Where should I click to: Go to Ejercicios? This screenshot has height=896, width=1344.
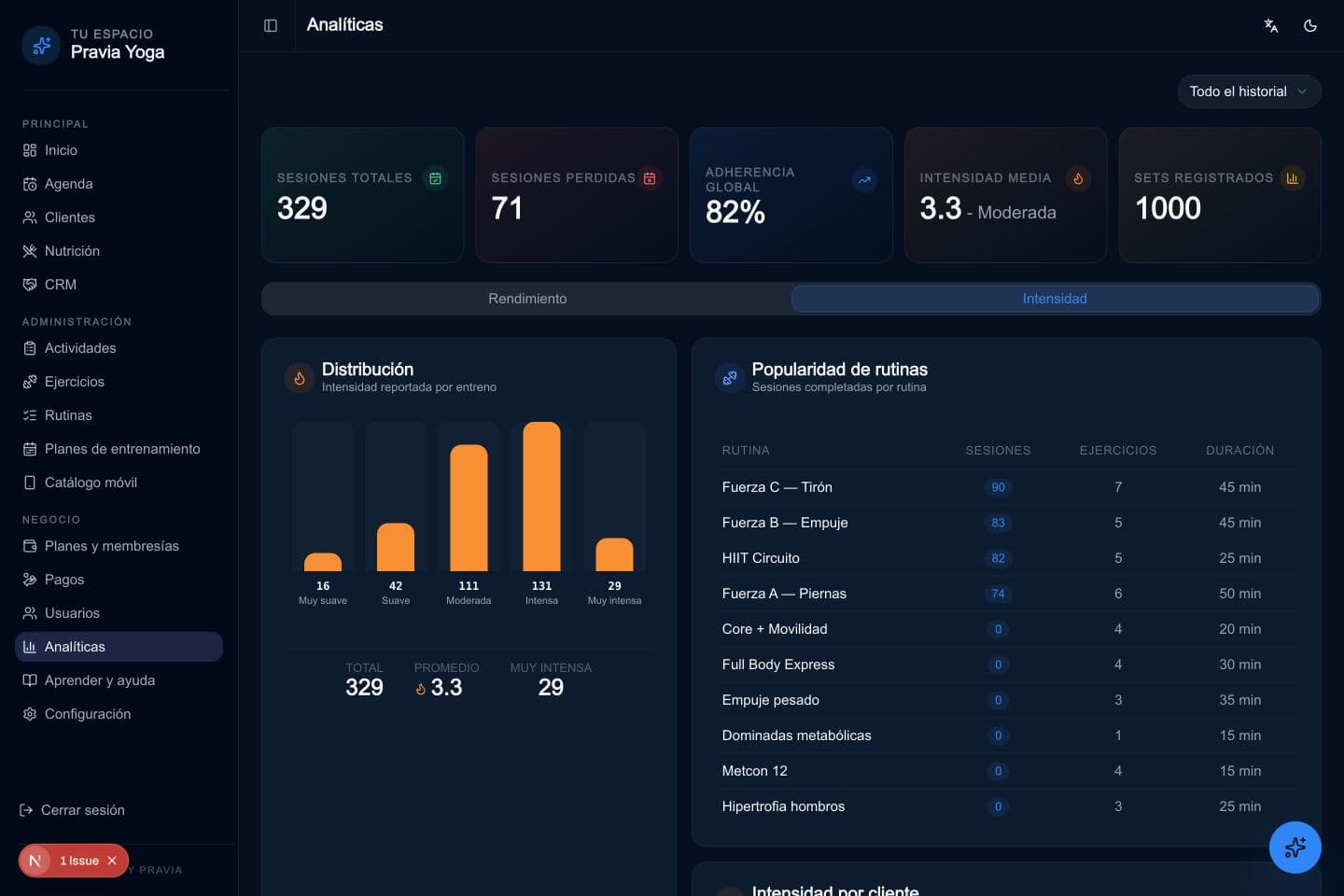[x=119, y=382]
